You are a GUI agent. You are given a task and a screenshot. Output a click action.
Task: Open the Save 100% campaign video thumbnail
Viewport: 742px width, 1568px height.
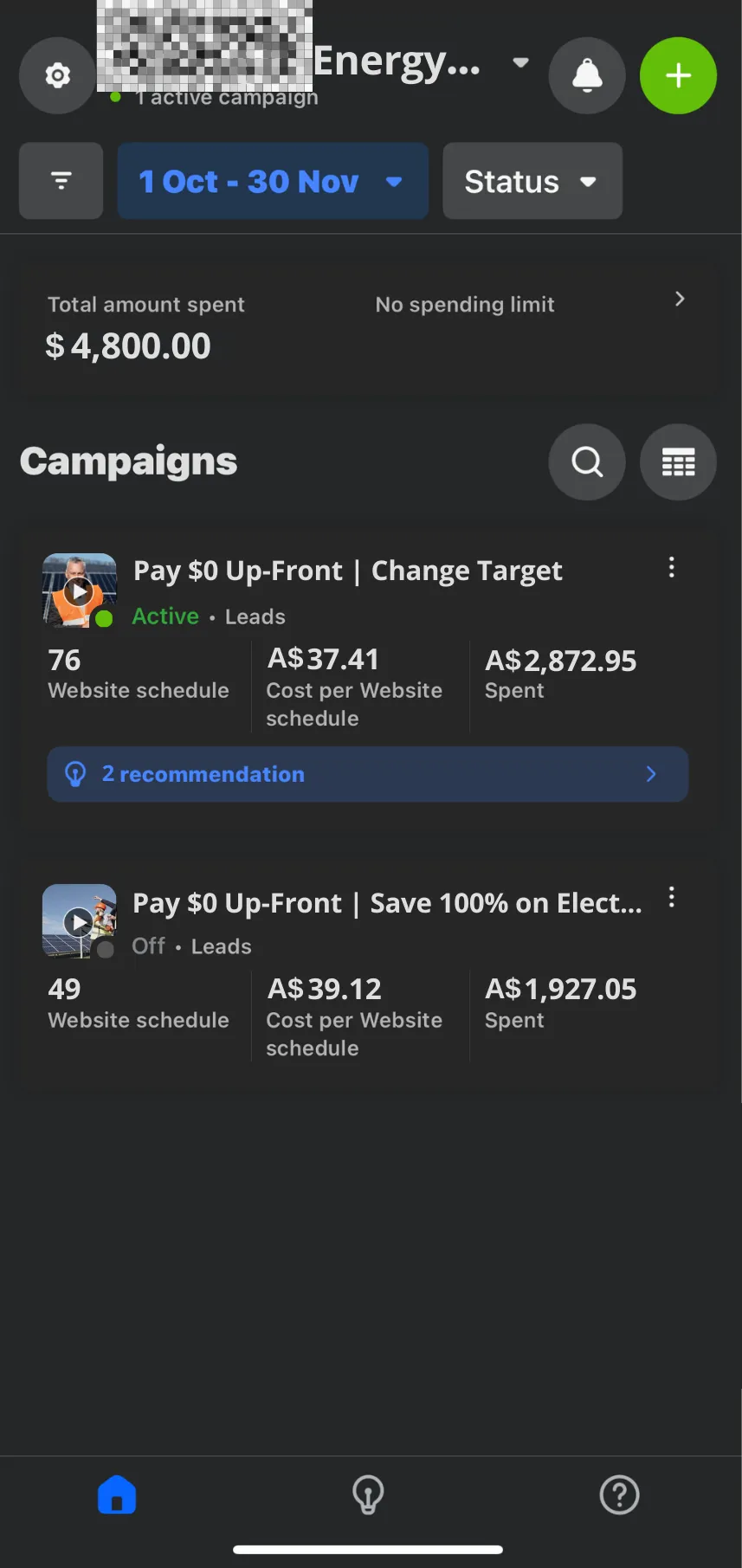click(x=79, y=920)
